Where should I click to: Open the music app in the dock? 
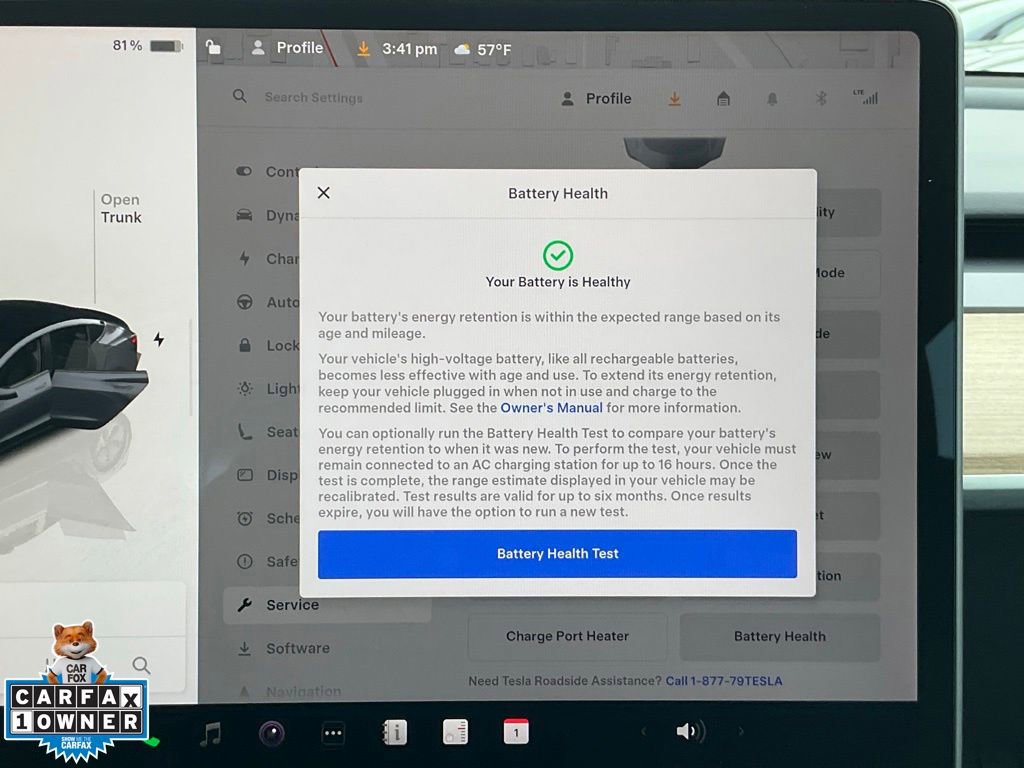coord(210,733)
